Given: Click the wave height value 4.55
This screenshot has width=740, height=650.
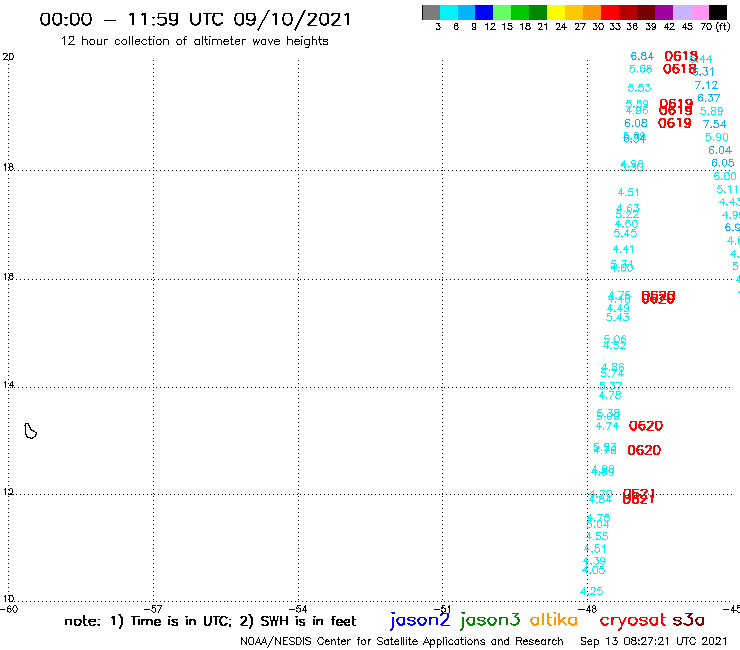Looking at the screenshot, I should pyautogui.click(x=597, y=536).
